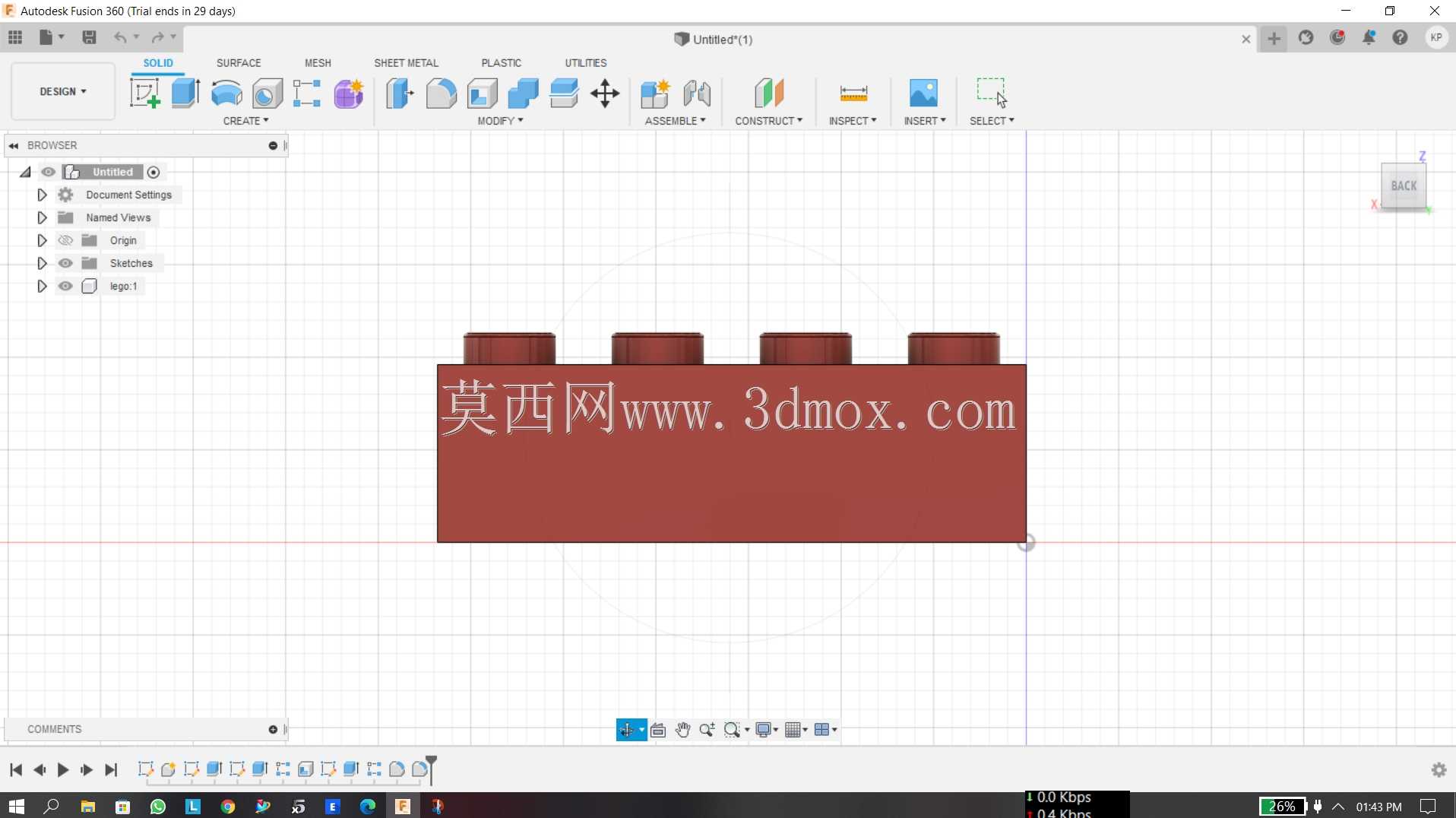Select the Insert image tool

coord(923,94)
